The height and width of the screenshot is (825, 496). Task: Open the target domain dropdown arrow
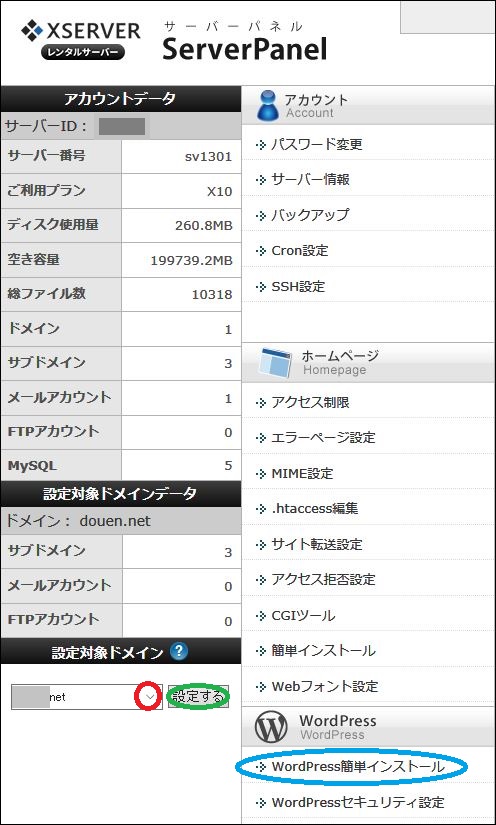tap(150, 697)
